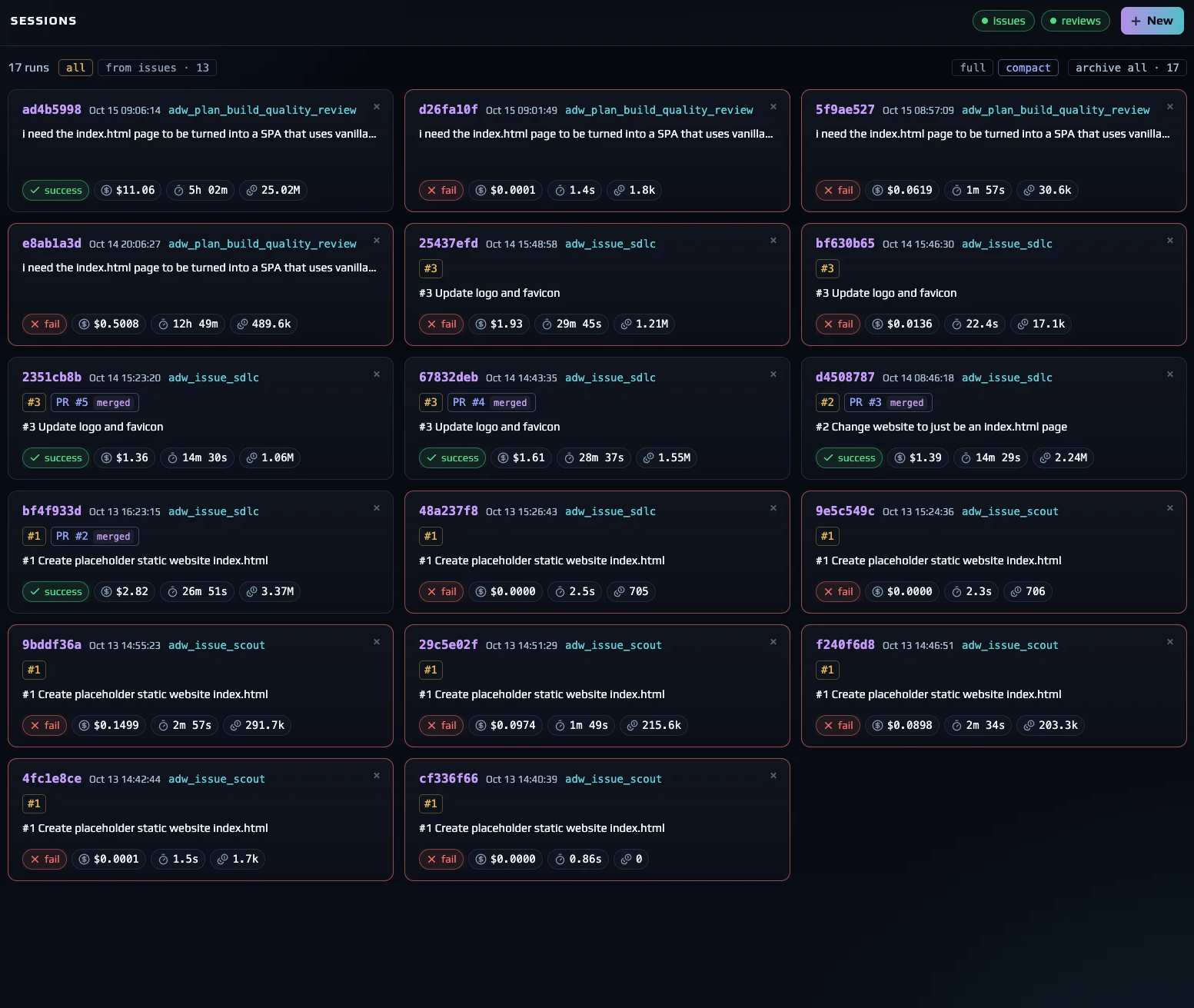Open PR #4 merged badge

coord(492,402)
